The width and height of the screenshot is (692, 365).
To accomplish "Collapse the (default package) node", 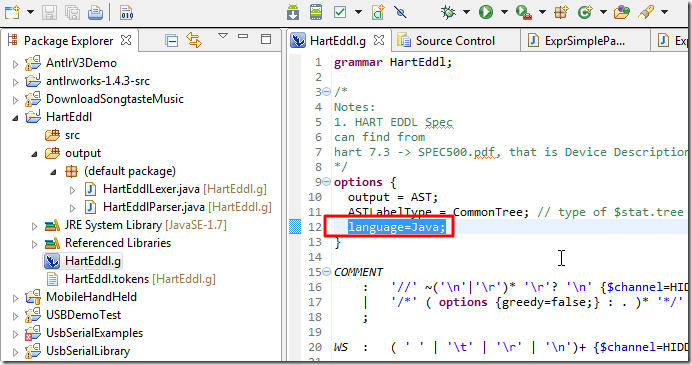I will pyautogui.click(x=53, y=172).
